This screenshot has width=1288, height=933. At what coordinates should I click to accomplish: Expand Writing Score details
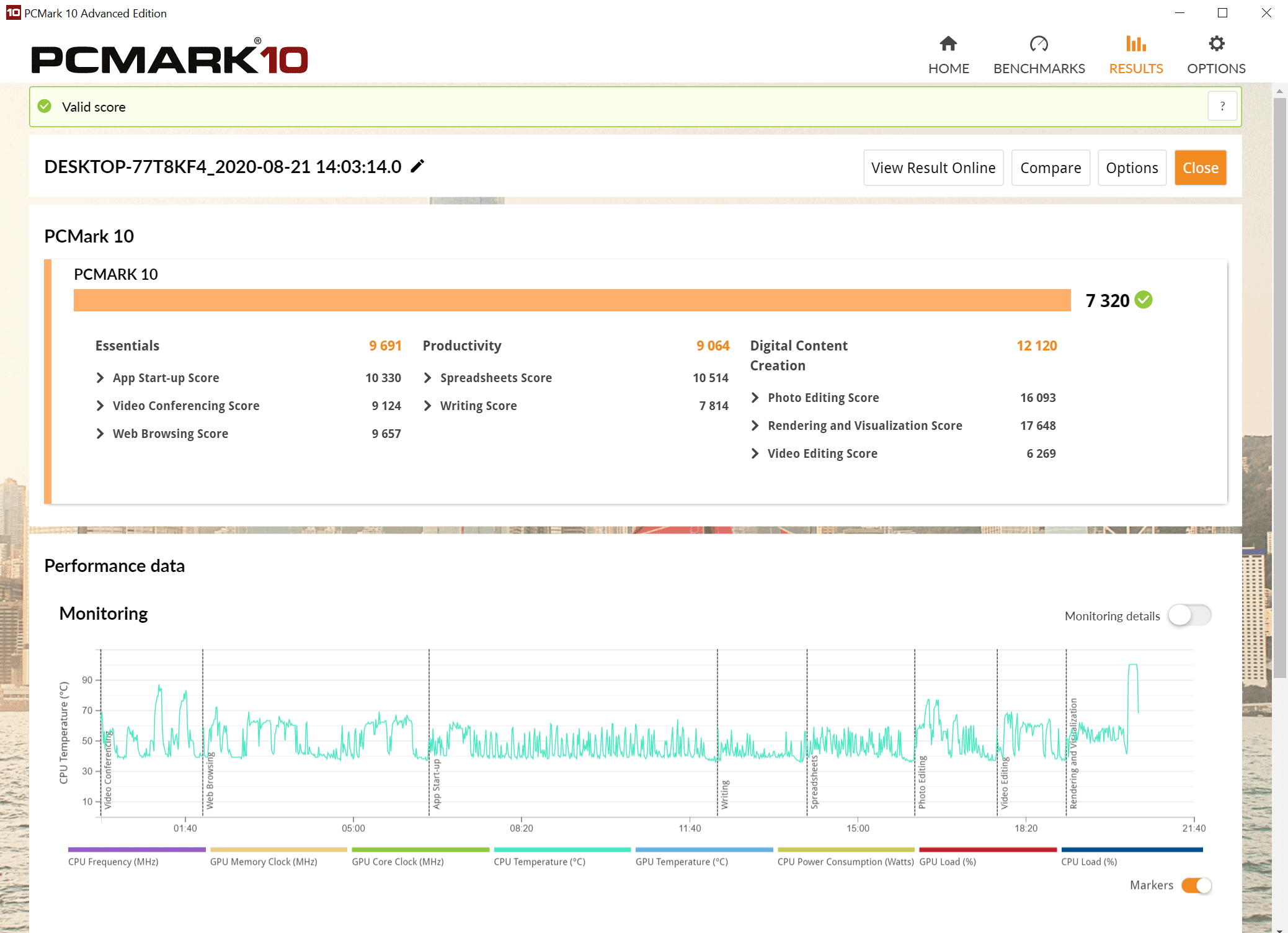click(427, 406)
